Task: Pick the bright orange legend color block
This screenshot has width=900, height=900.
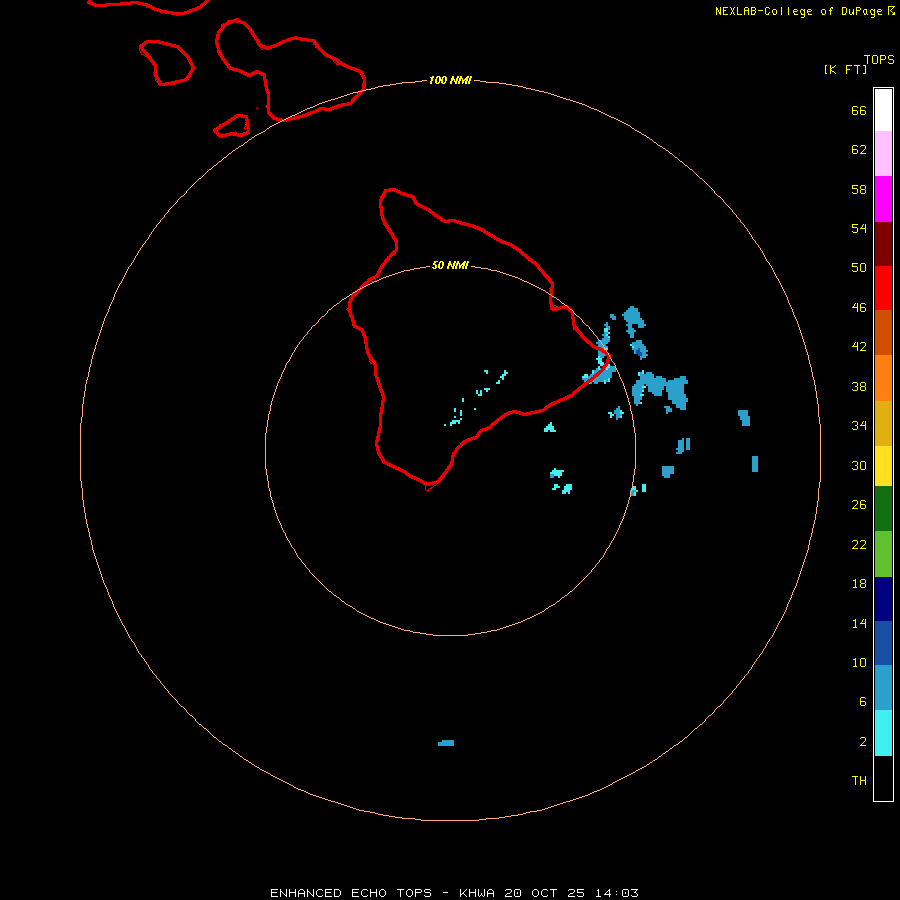Action: click(883, 378)
